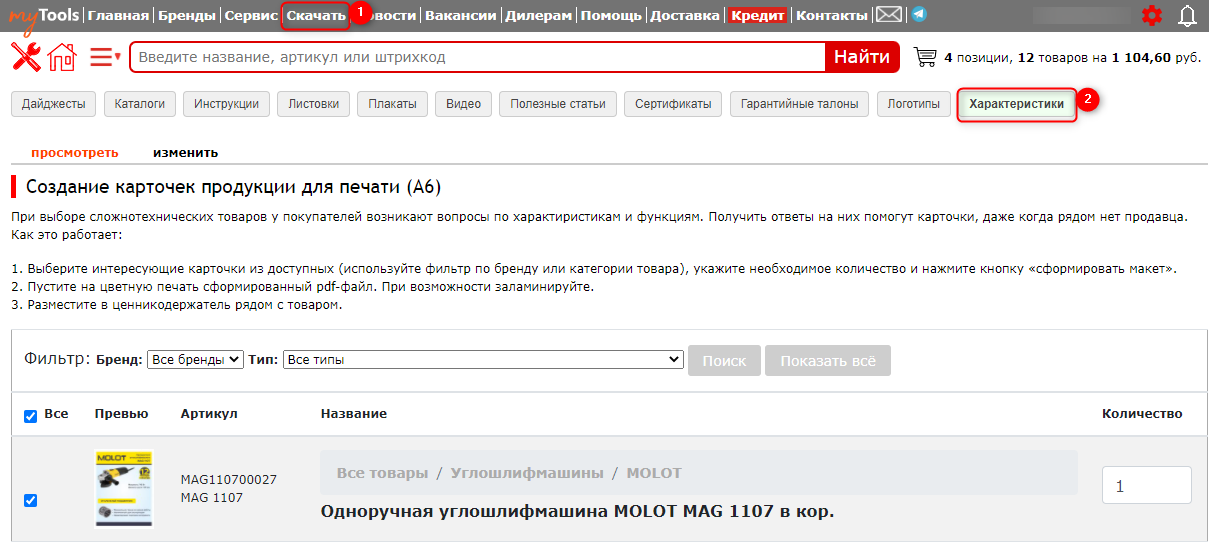Open settings via the red gear icon
Viewport: 1209px width, 542px height.
tap(1152, 15)
